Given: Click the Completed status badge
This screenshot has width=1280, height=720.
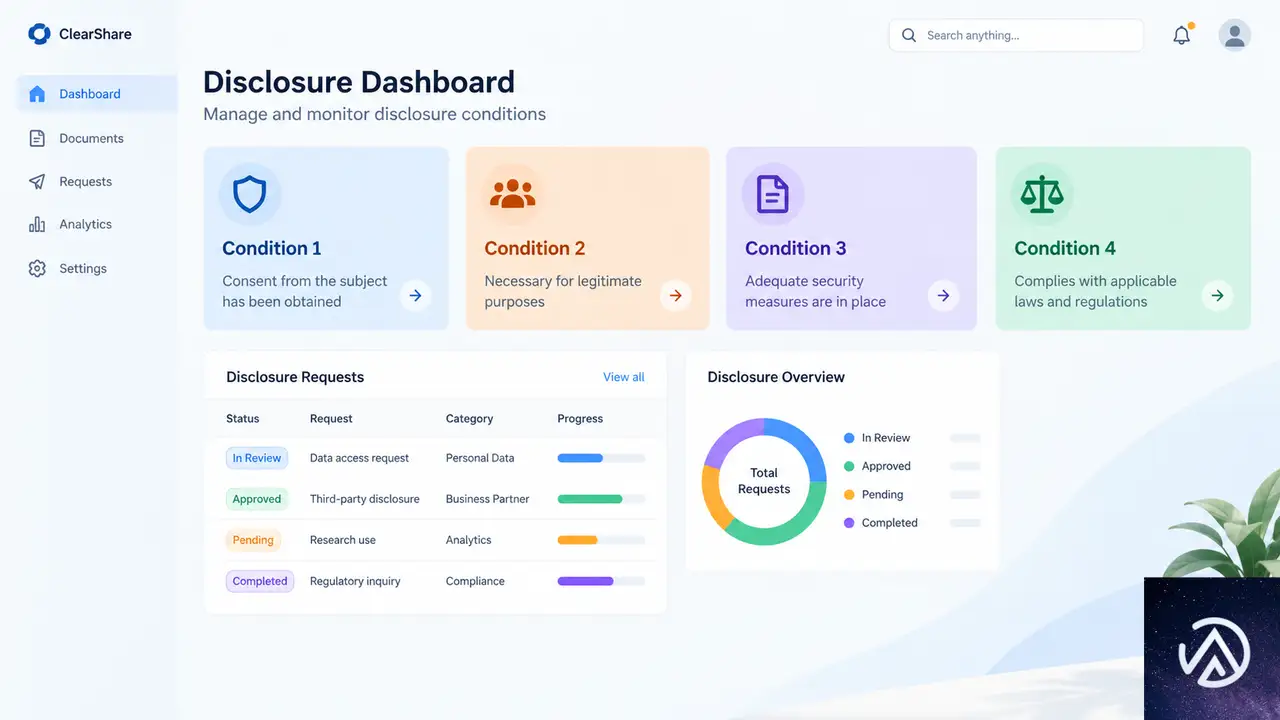Looking at the screenshot, I should pyautogui.click(x=260, y=581).
